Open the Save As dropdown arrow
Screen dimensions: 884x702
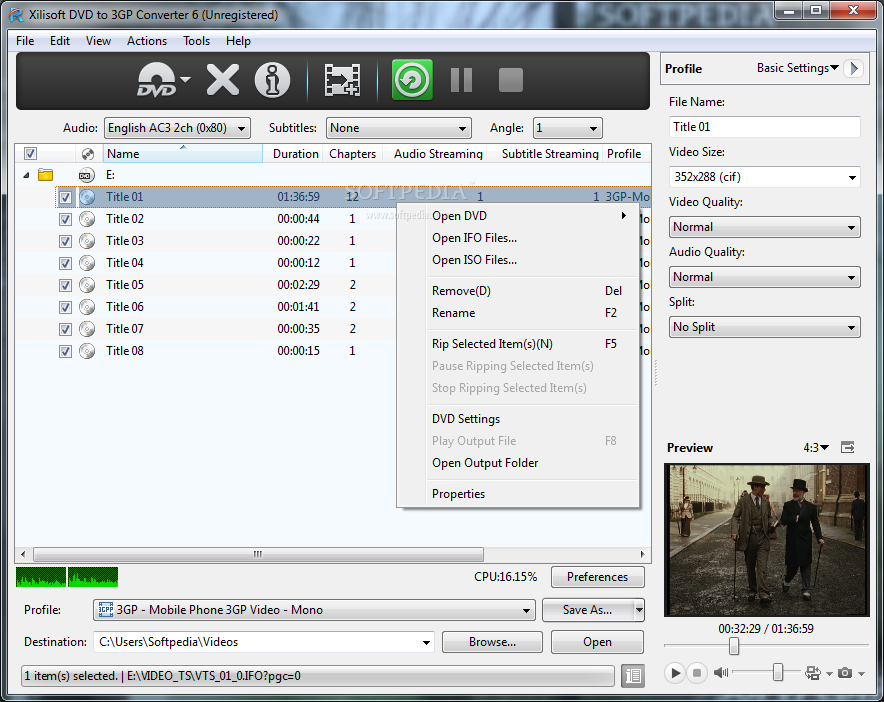coord(639,610)
